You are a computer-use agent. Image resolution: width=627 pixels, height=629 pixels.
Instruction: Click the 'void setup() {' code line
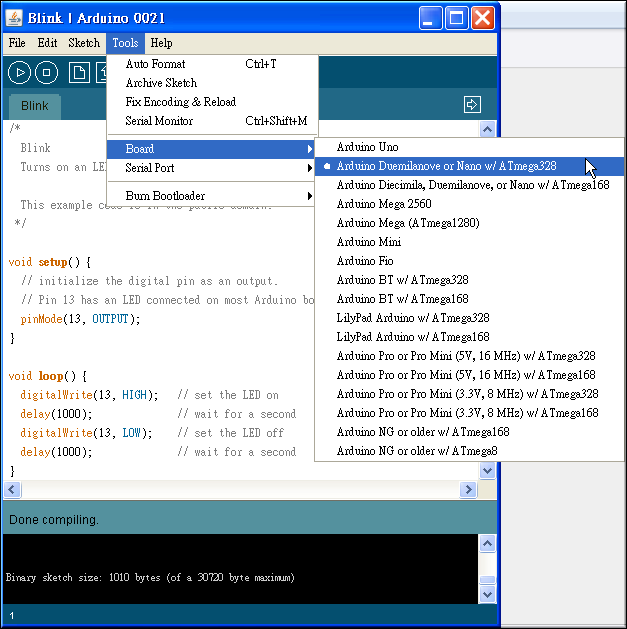point(50,262)
